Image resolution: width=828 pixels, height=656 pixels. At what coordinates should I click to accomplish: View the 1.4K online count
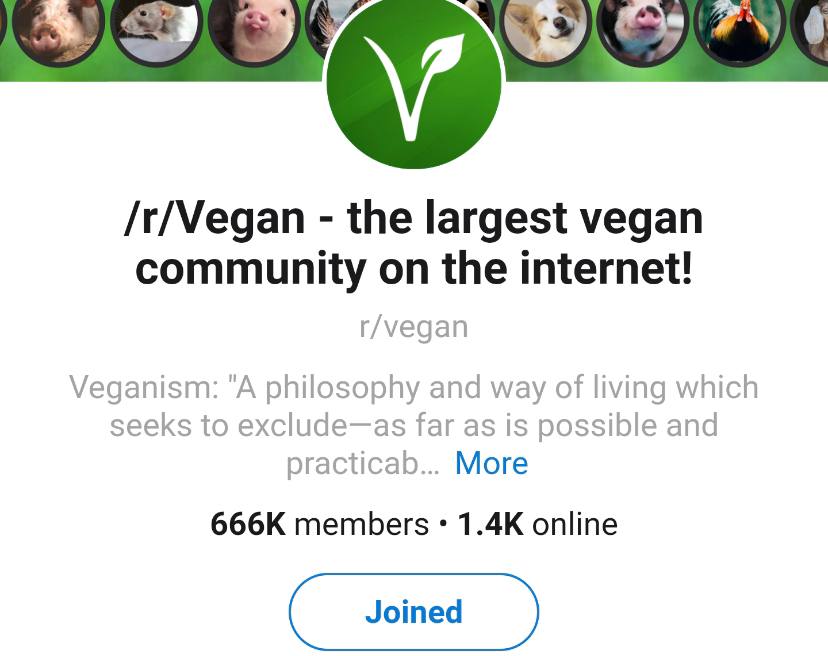pyautogui.click(x=538, y=524)
